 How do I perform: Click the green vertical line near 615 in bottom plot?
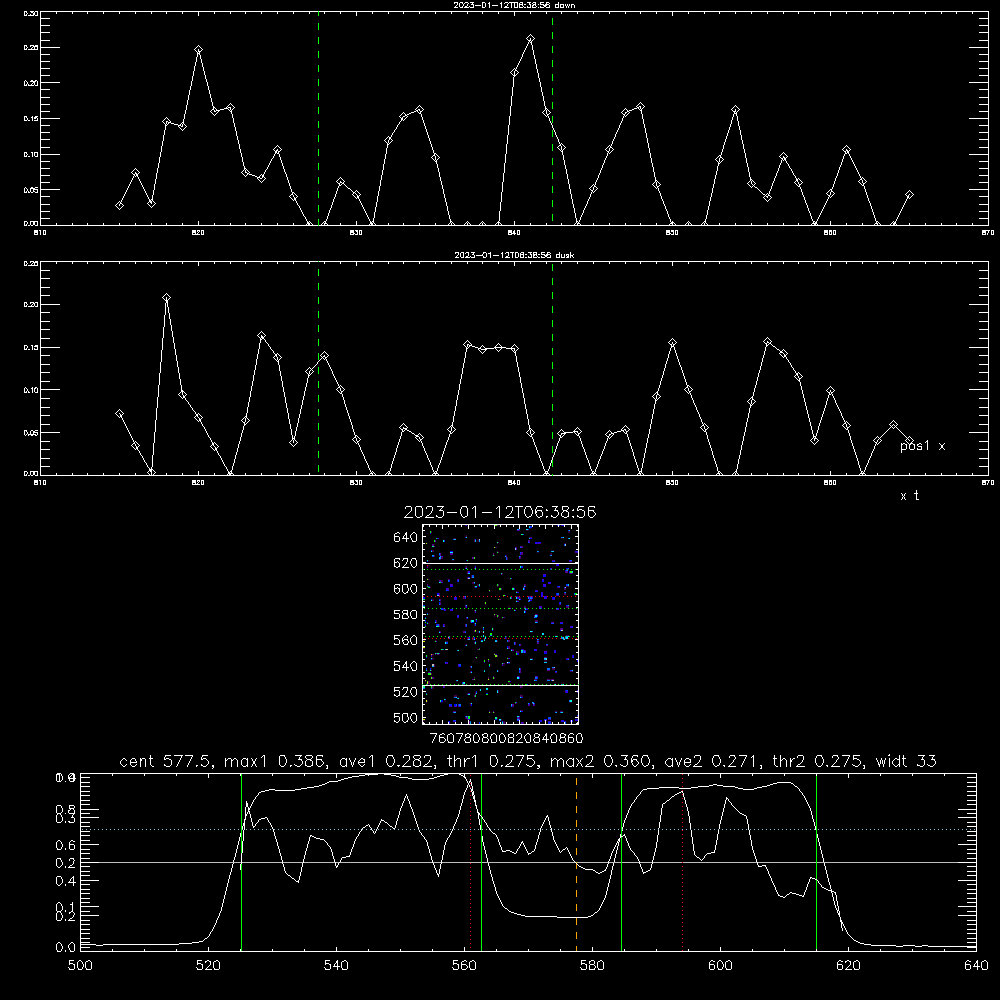(x=816, y=862)
